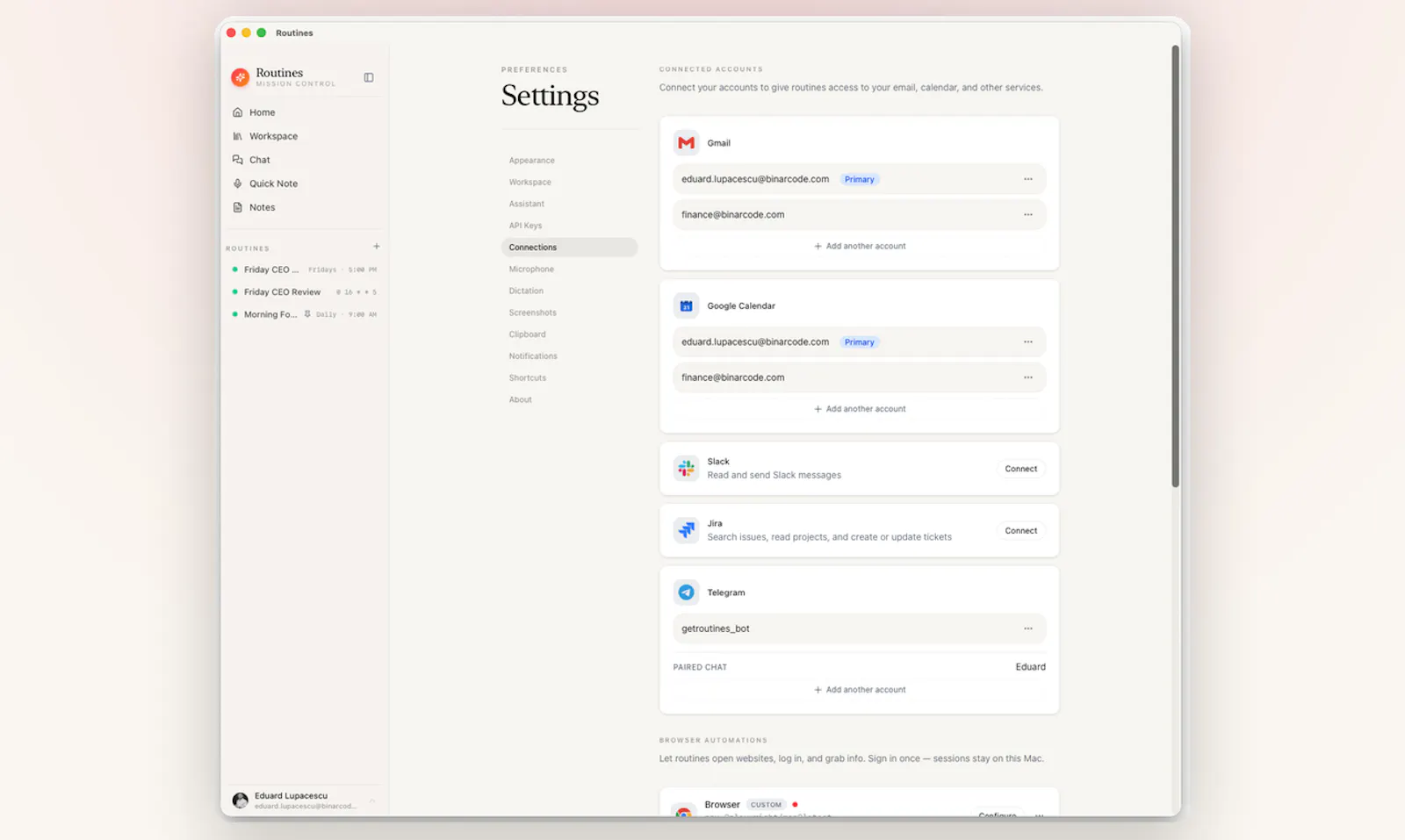Open Notifications settings
Viewport: 1405px width, 840px height.
click(569, 356)
